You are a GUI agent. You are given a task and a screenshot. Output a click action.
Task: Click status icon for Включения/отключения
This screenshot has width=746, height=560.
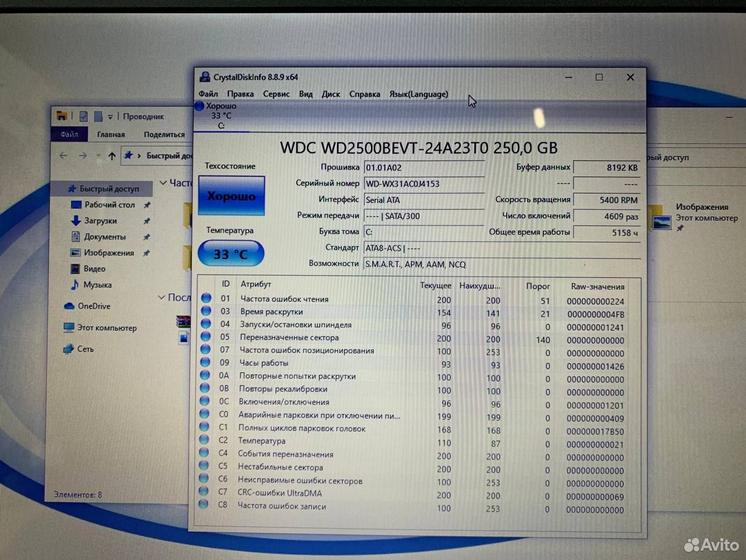(204, 401)
